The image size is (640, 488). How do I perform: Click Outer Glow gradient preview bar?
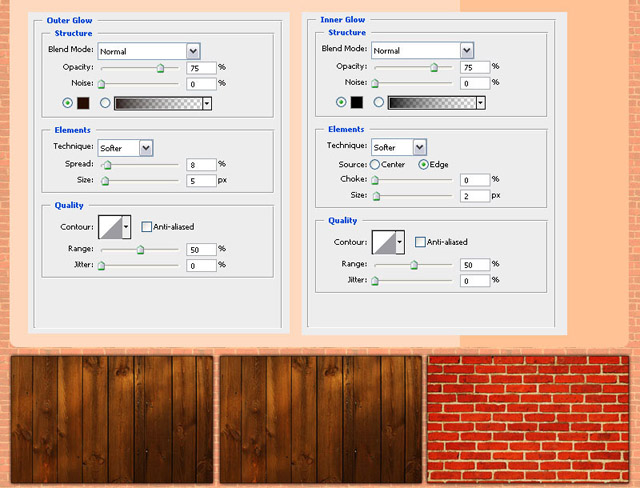point(158,104)
